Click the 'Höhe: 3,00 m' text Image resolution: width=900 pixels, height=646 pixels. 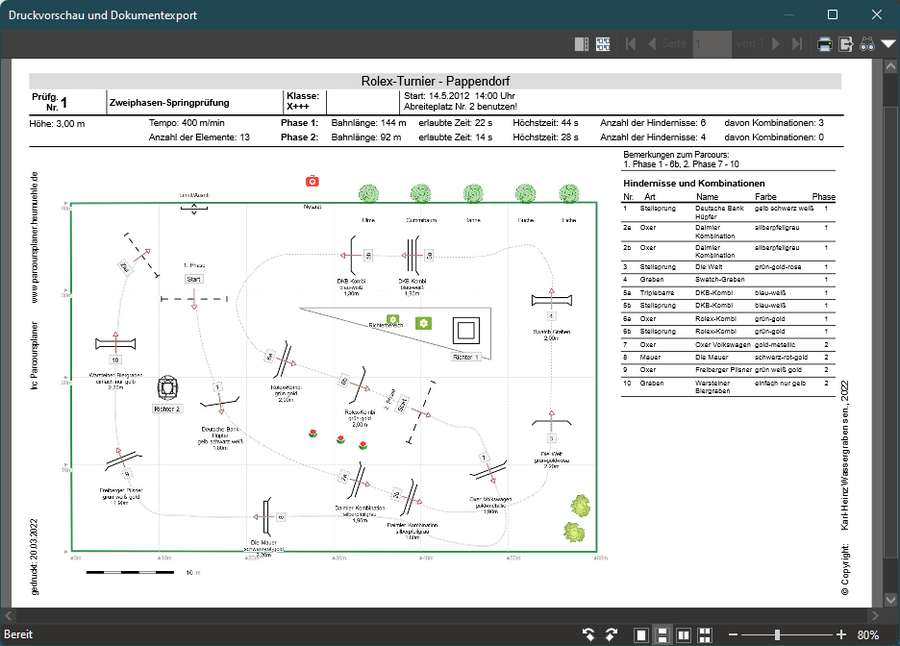tap(57, 123)
